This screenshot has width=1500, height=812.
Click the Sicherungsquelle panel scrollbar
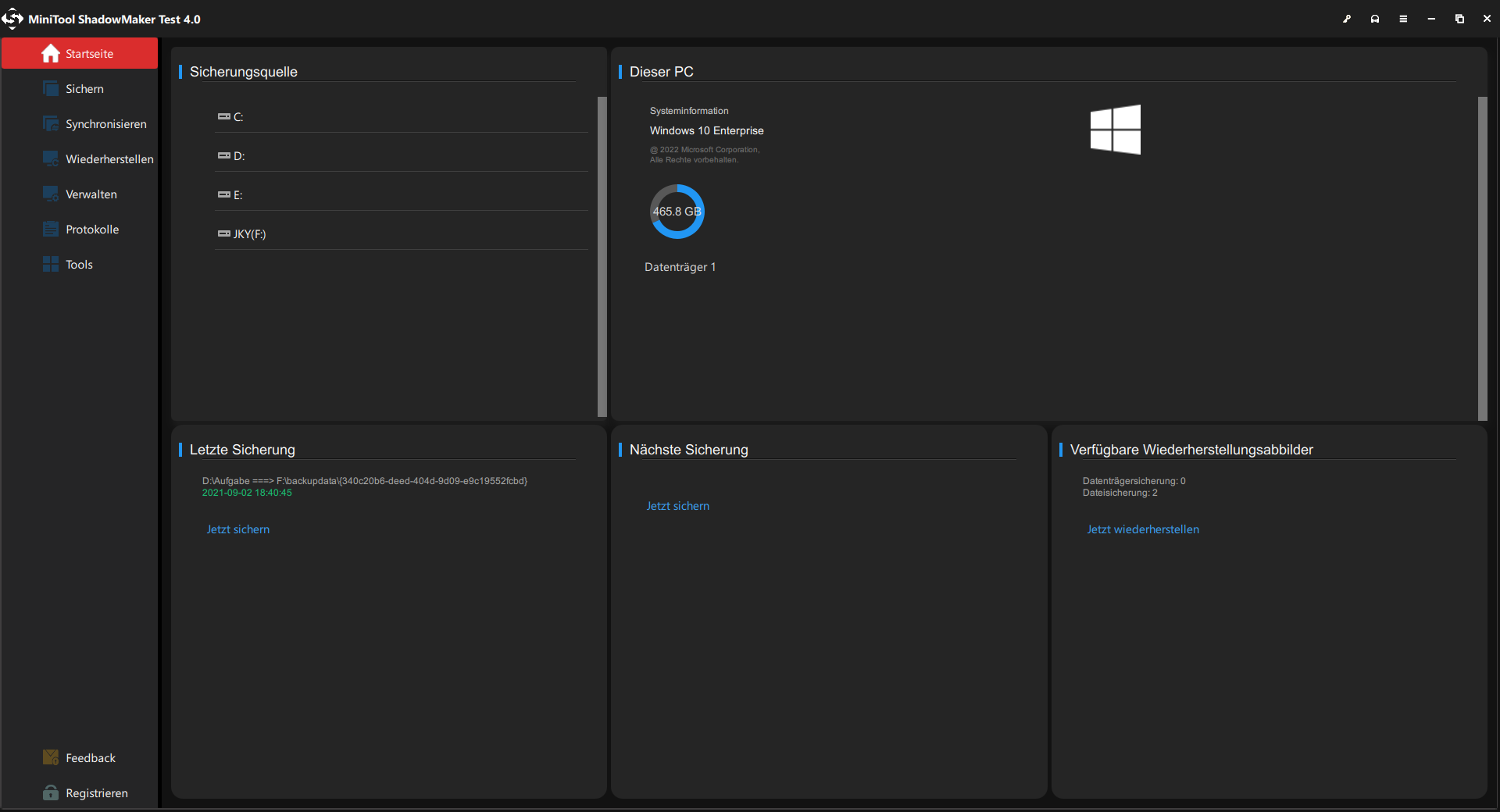click(602, 257)
